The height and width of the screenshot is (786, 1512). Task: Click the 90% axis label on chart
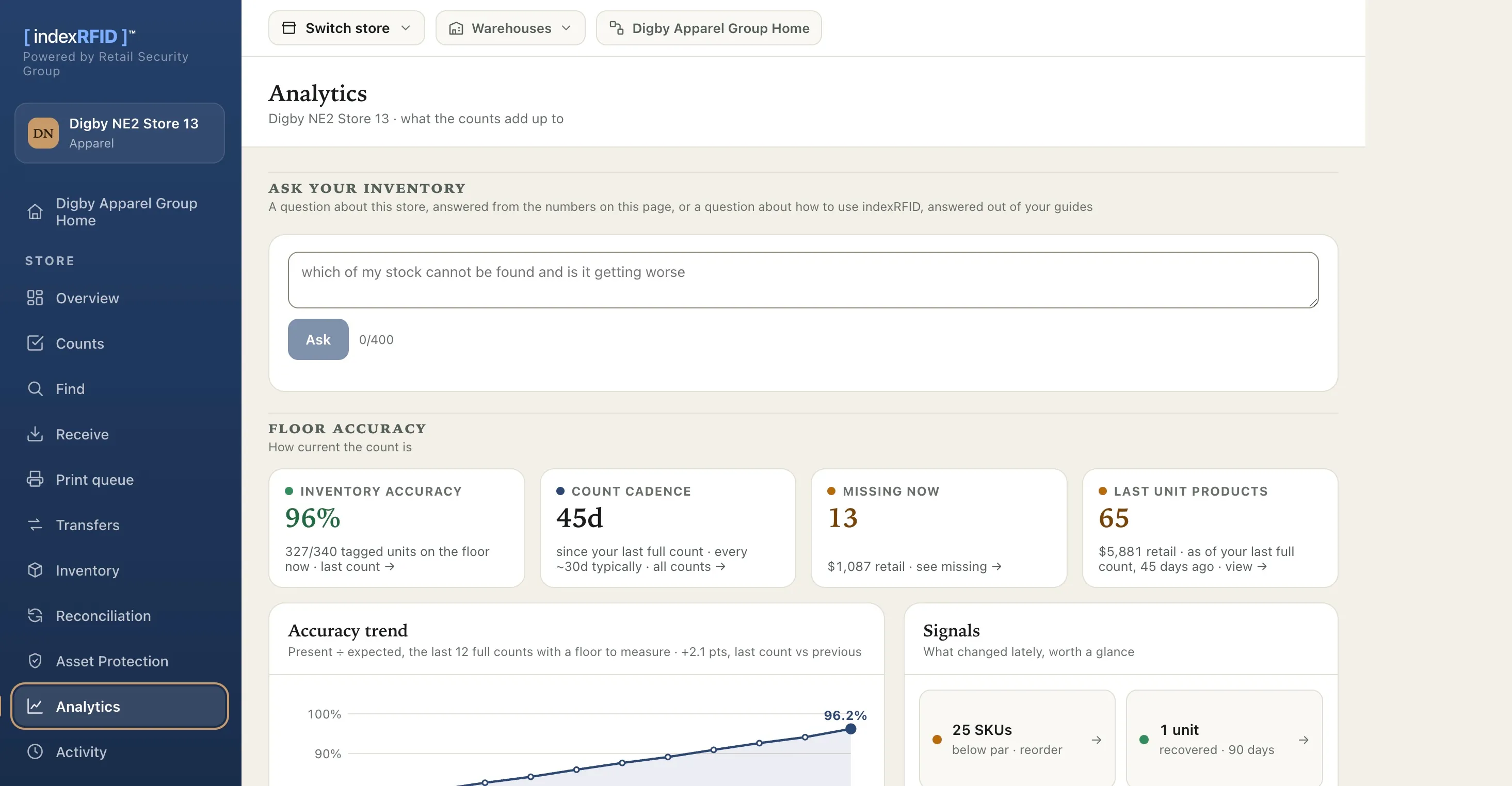(328, 754)
